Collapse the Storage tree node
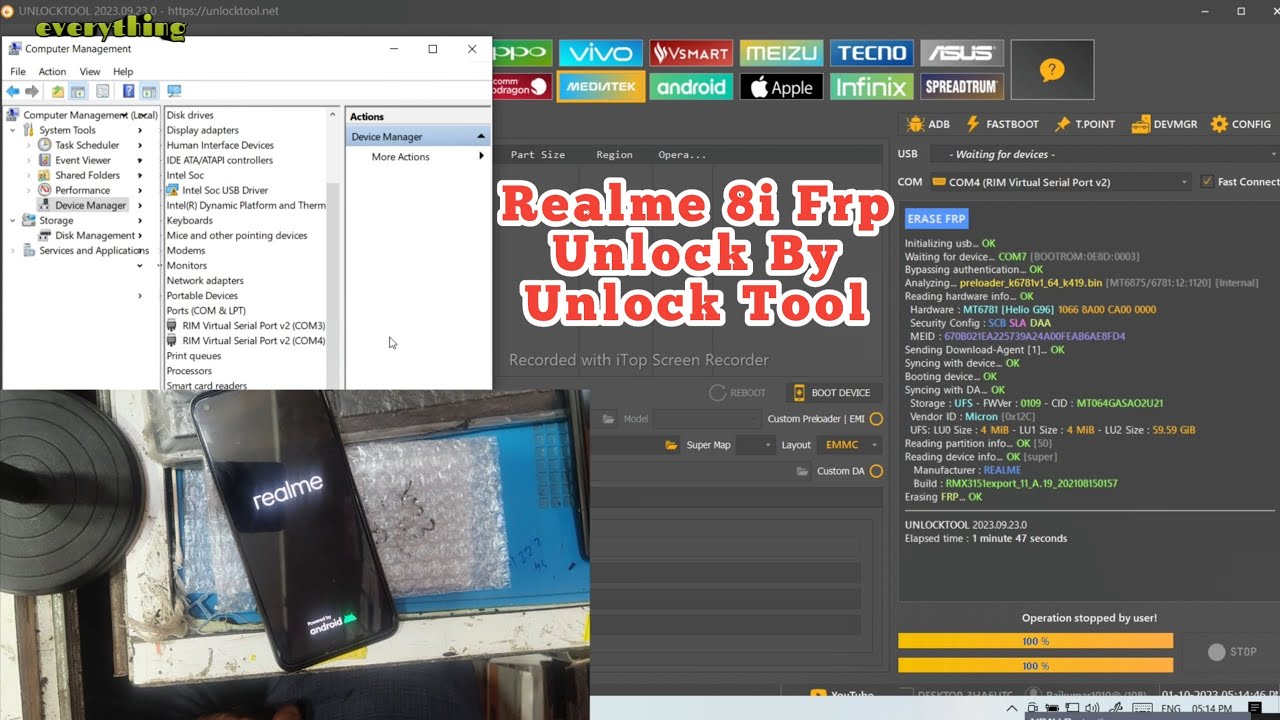1280x720 pixels. [x=12, y=220]
